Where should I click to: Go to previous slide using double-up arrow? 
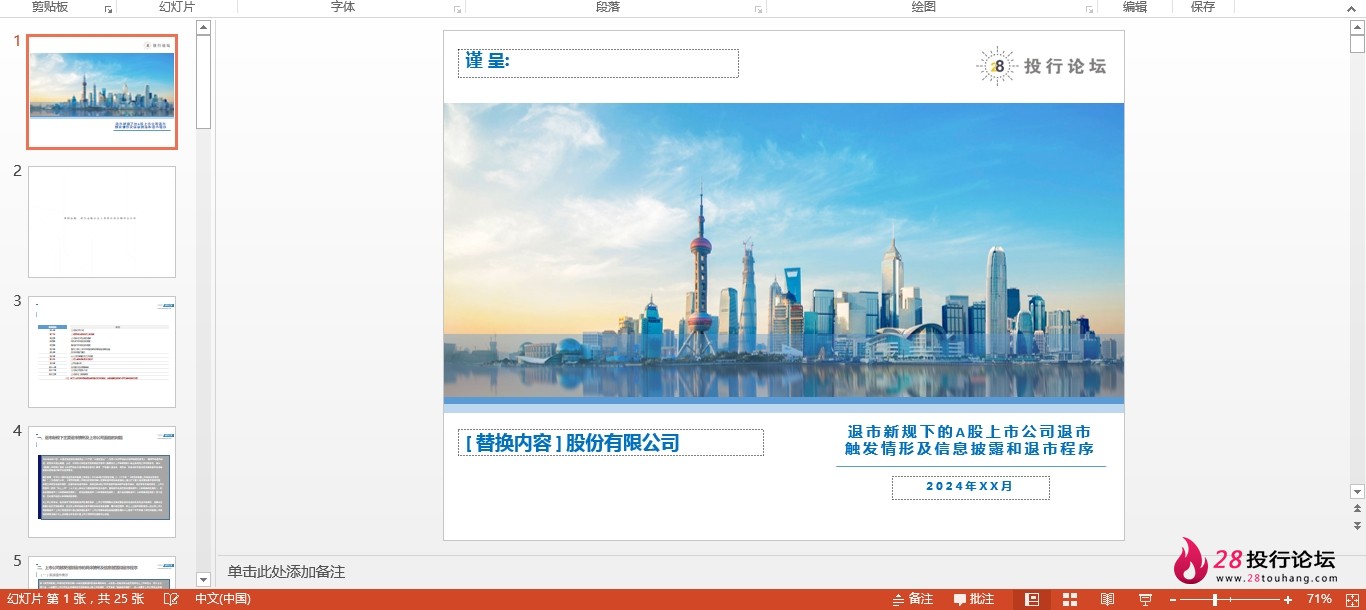point(1357,509)
